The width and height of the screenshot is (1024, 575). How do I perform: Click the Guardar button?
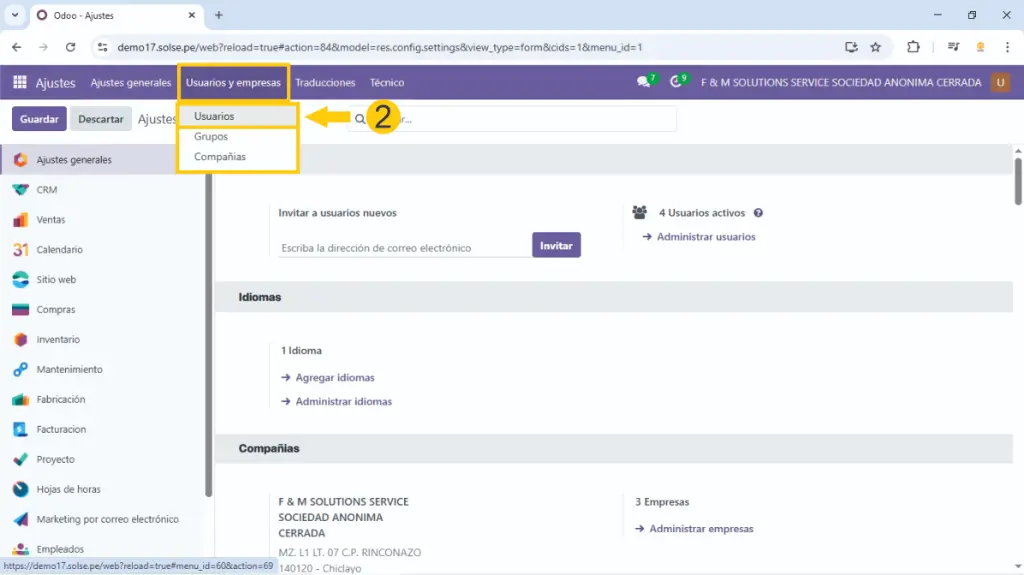(39, 119)
